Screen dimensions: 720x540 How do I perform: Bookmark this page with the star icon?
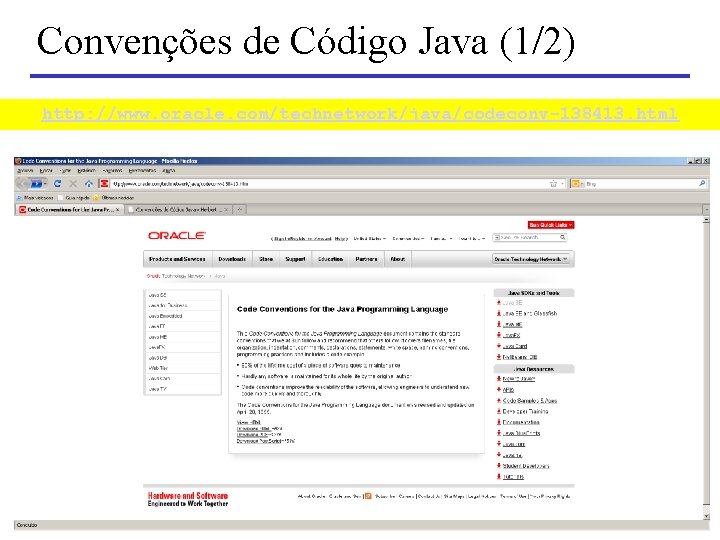553,184
